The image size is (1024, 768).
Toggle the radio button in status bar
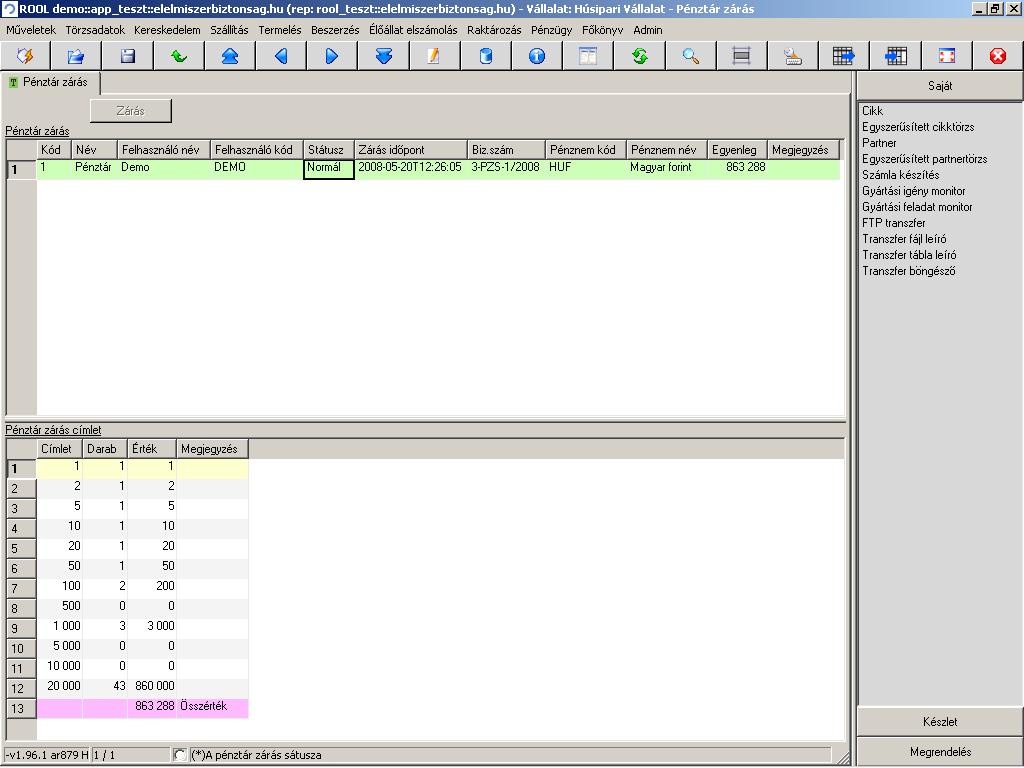(180, 755)
